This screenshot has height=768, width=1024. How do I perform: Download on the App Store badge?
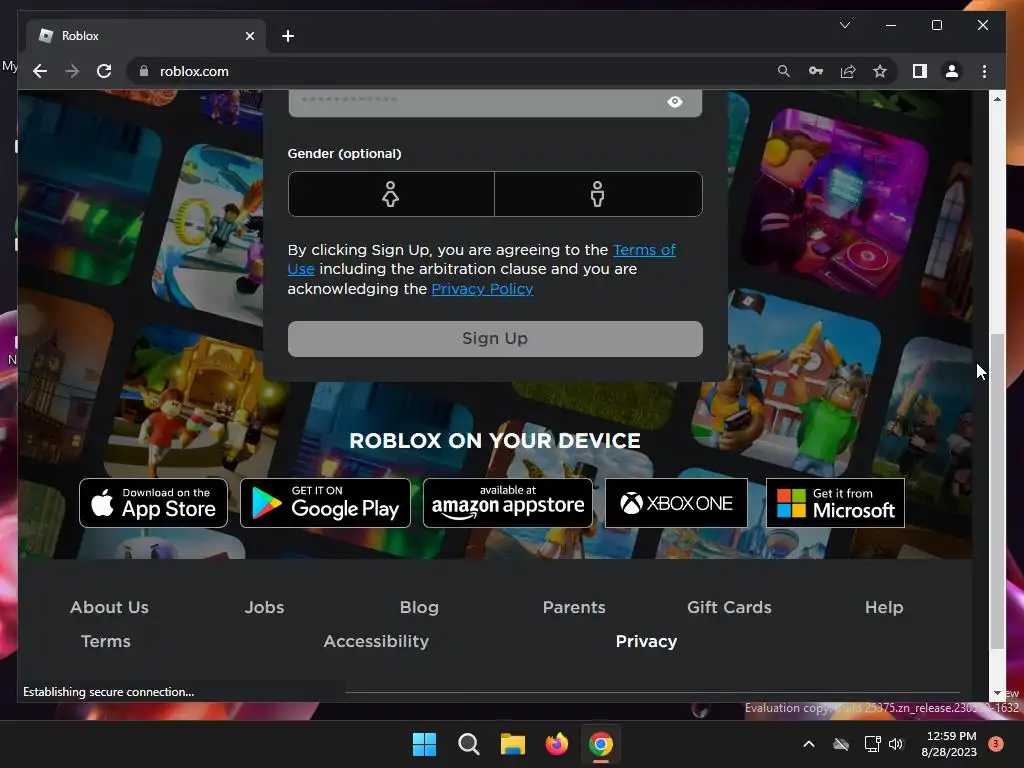[153, 503]
